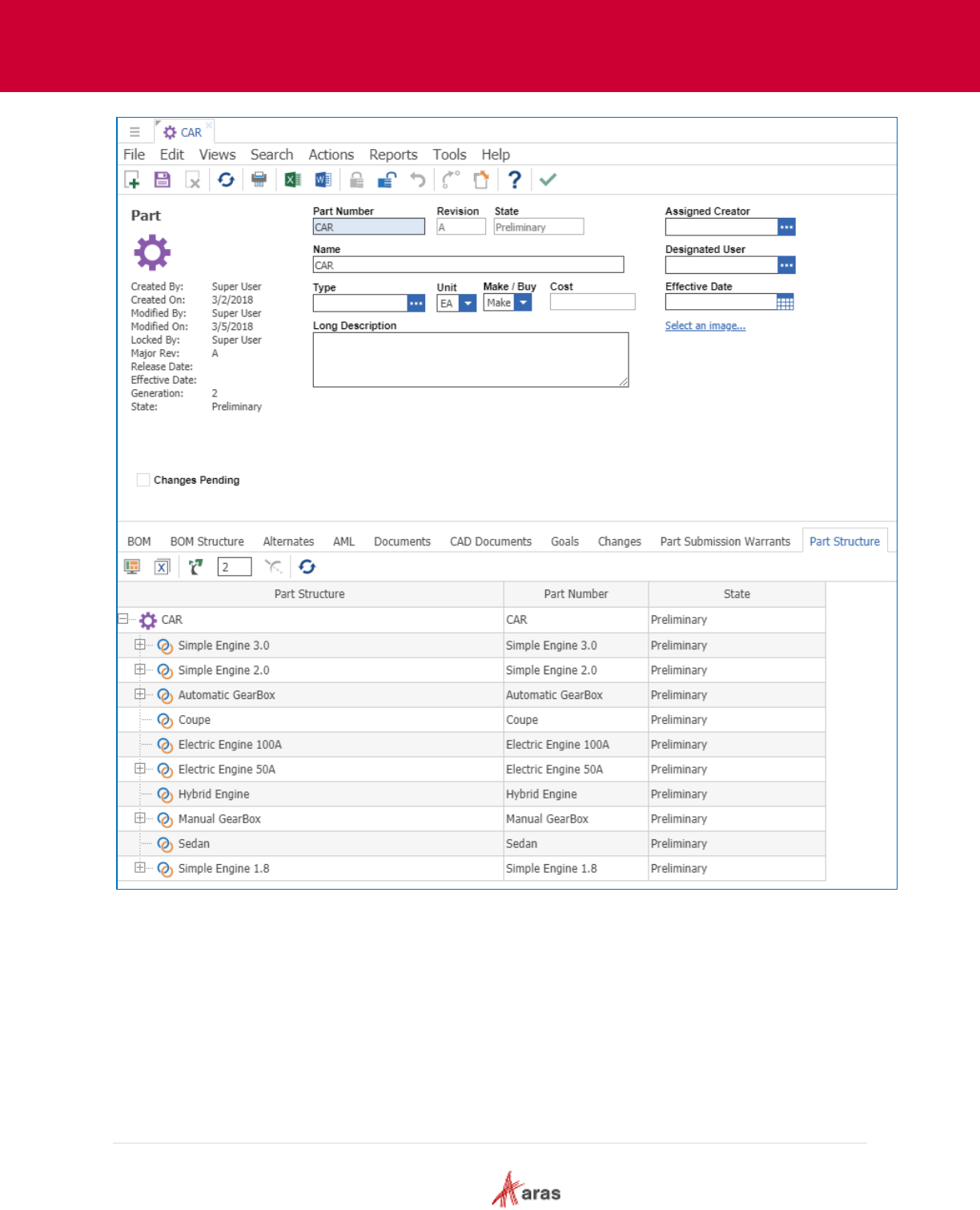This screenshot has width=980, height=1210.
Task: Click the levels field showing 2
Action: 235,567
